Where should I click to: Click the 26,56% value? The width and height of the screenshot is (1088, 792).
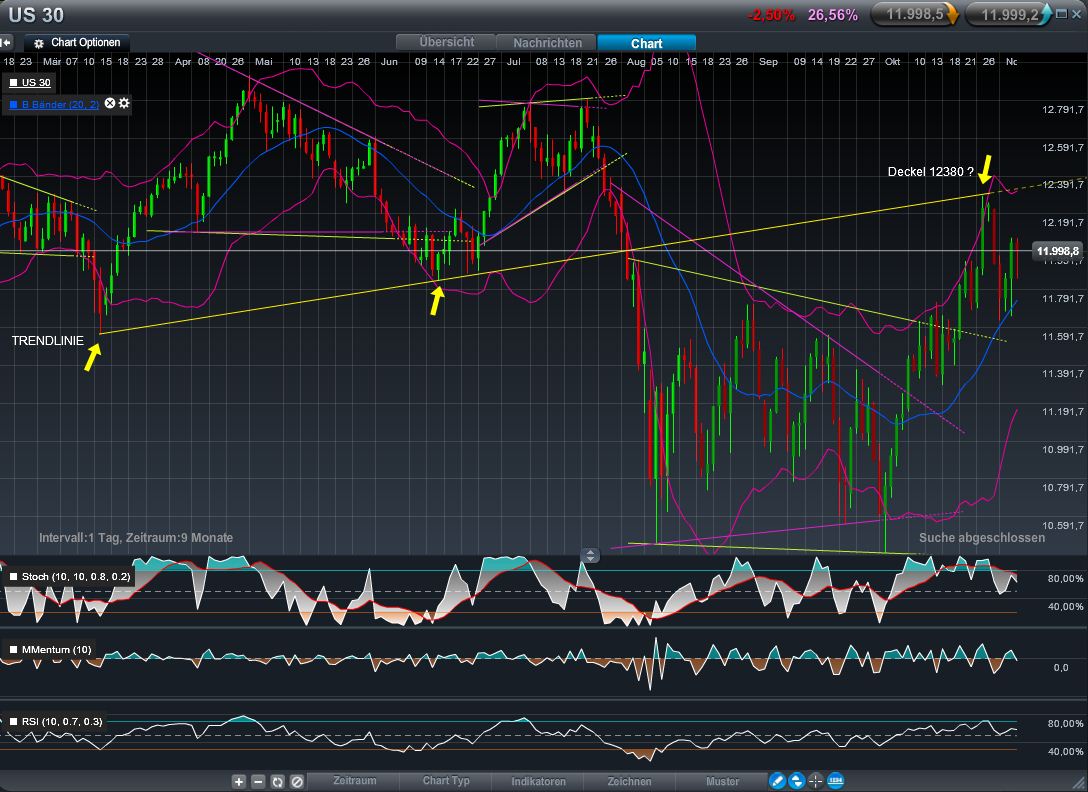point(833,15)
